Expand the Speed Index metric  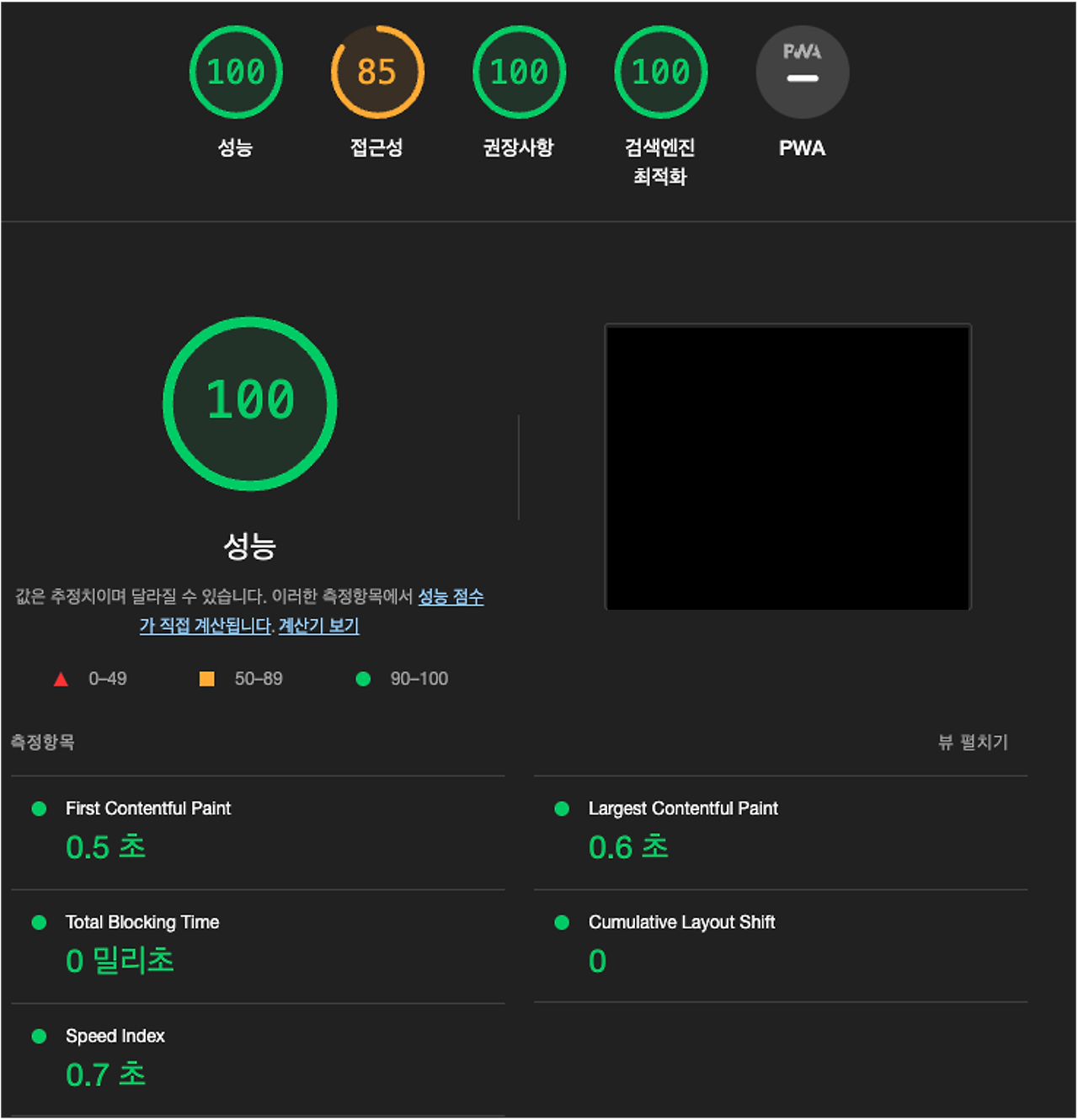115,1036
